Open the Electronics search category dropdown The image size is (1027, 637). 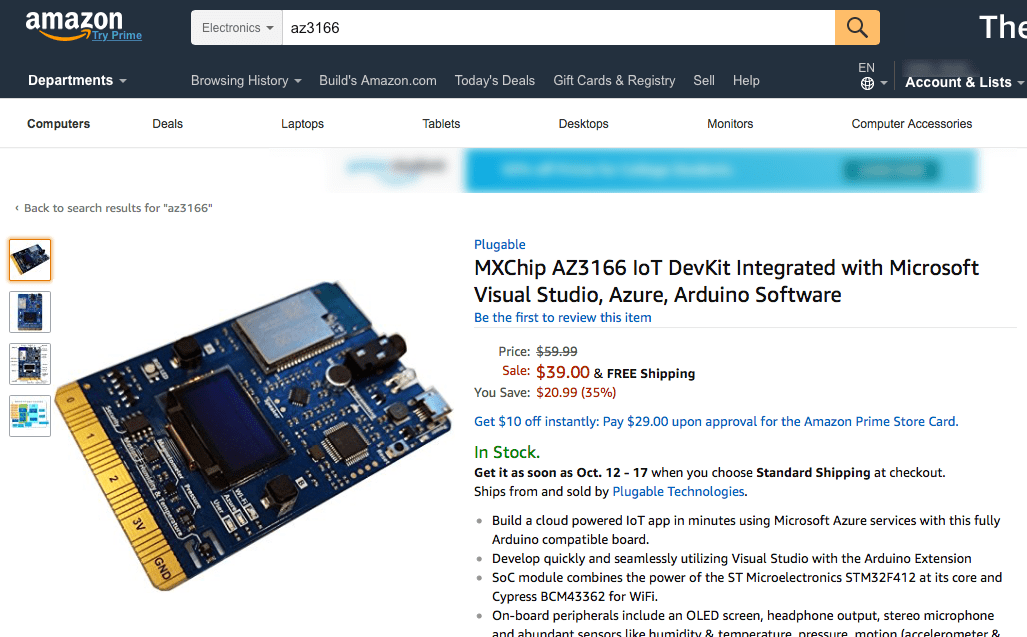tap(236, 27)
